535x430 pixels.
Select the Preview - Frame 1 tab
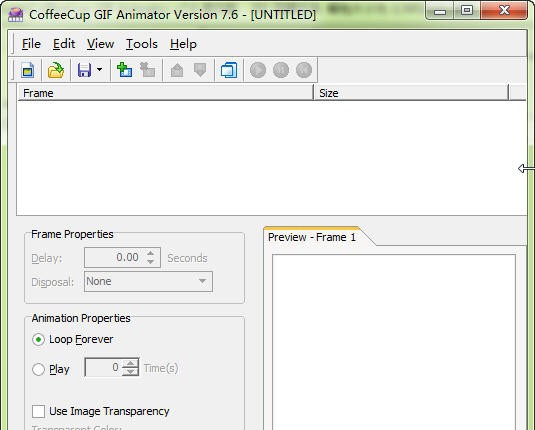312,237
